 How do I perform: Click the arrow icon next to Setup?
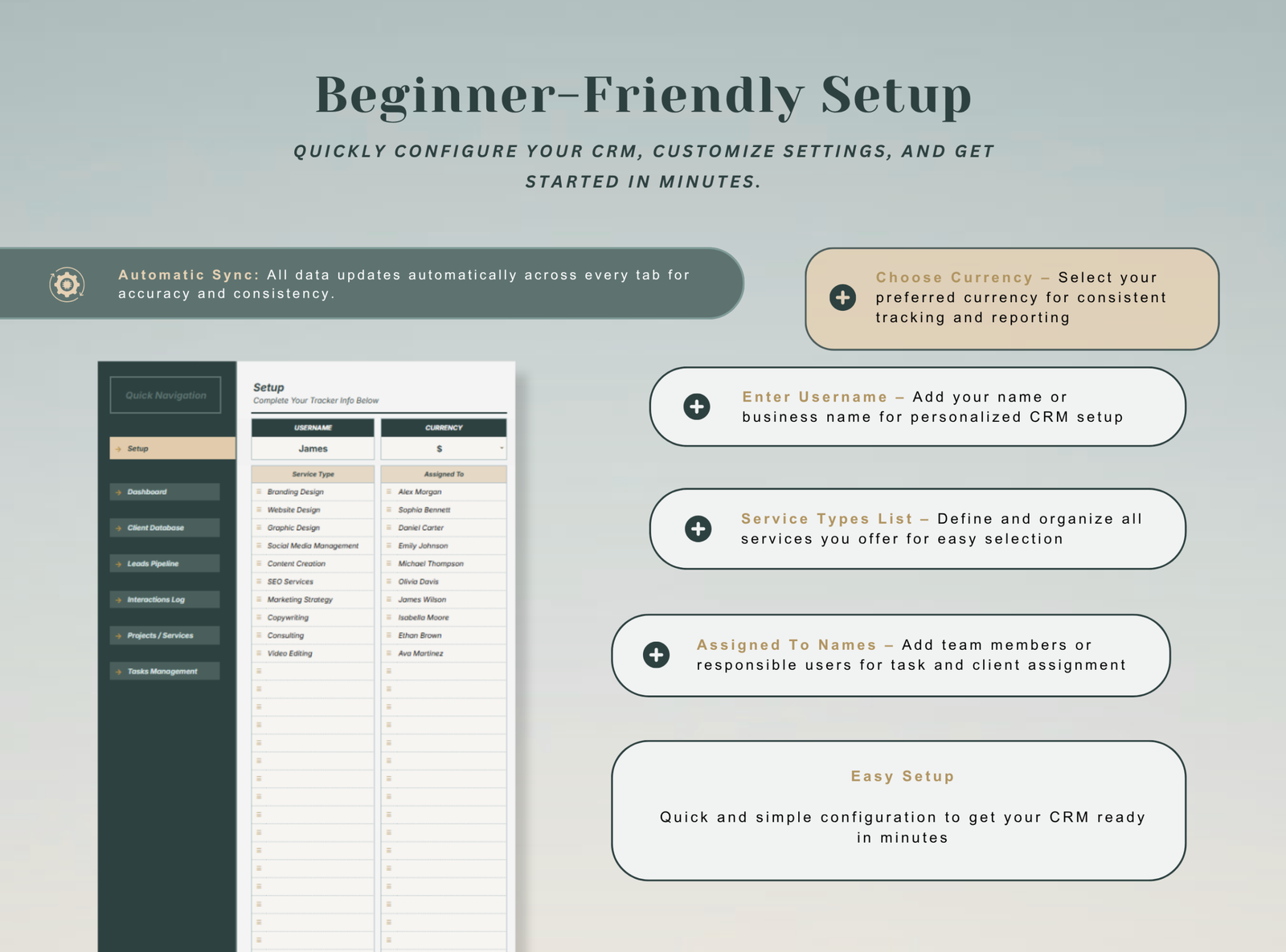(119, 449)
